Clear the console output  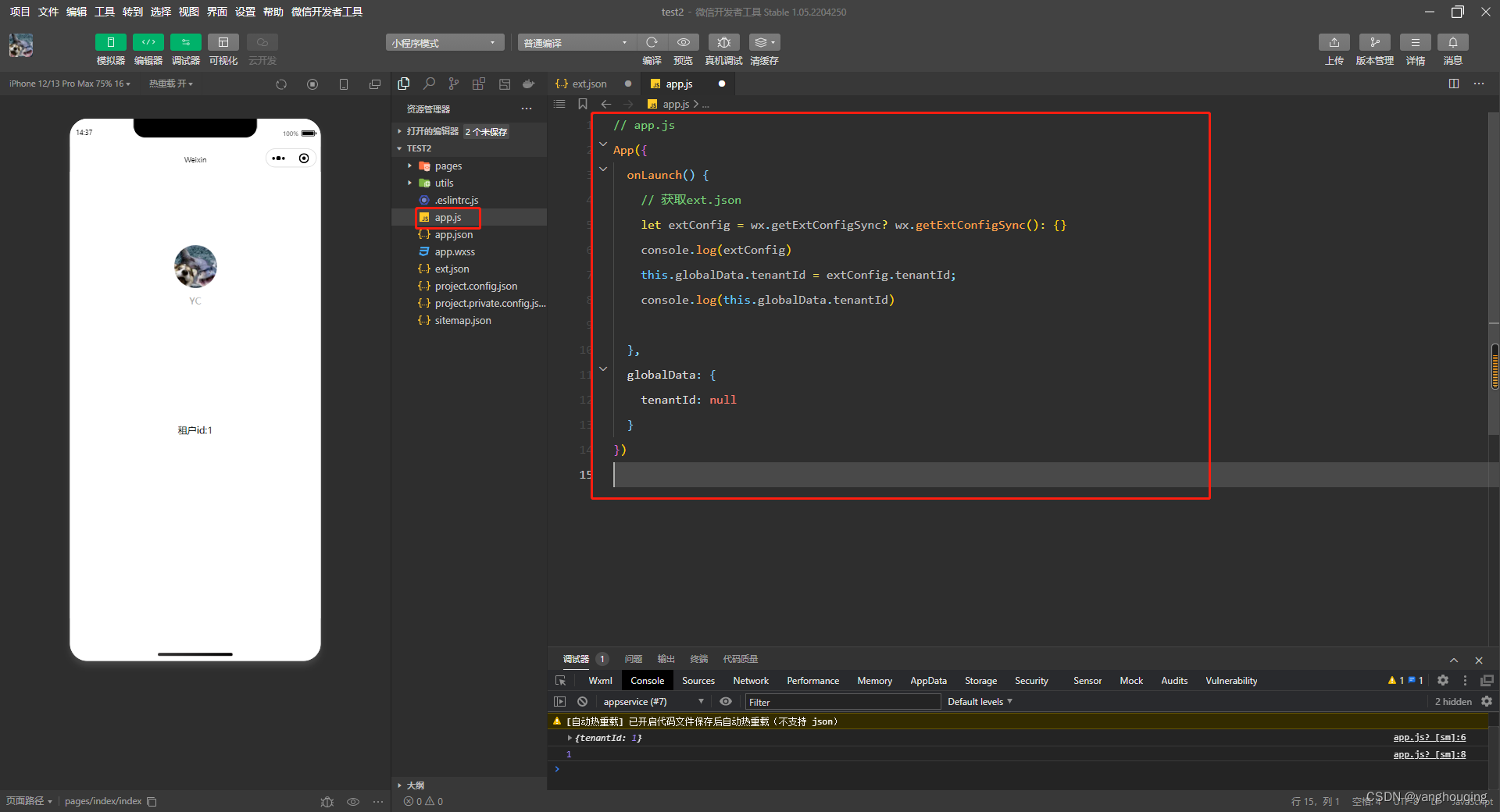[582, 701]
